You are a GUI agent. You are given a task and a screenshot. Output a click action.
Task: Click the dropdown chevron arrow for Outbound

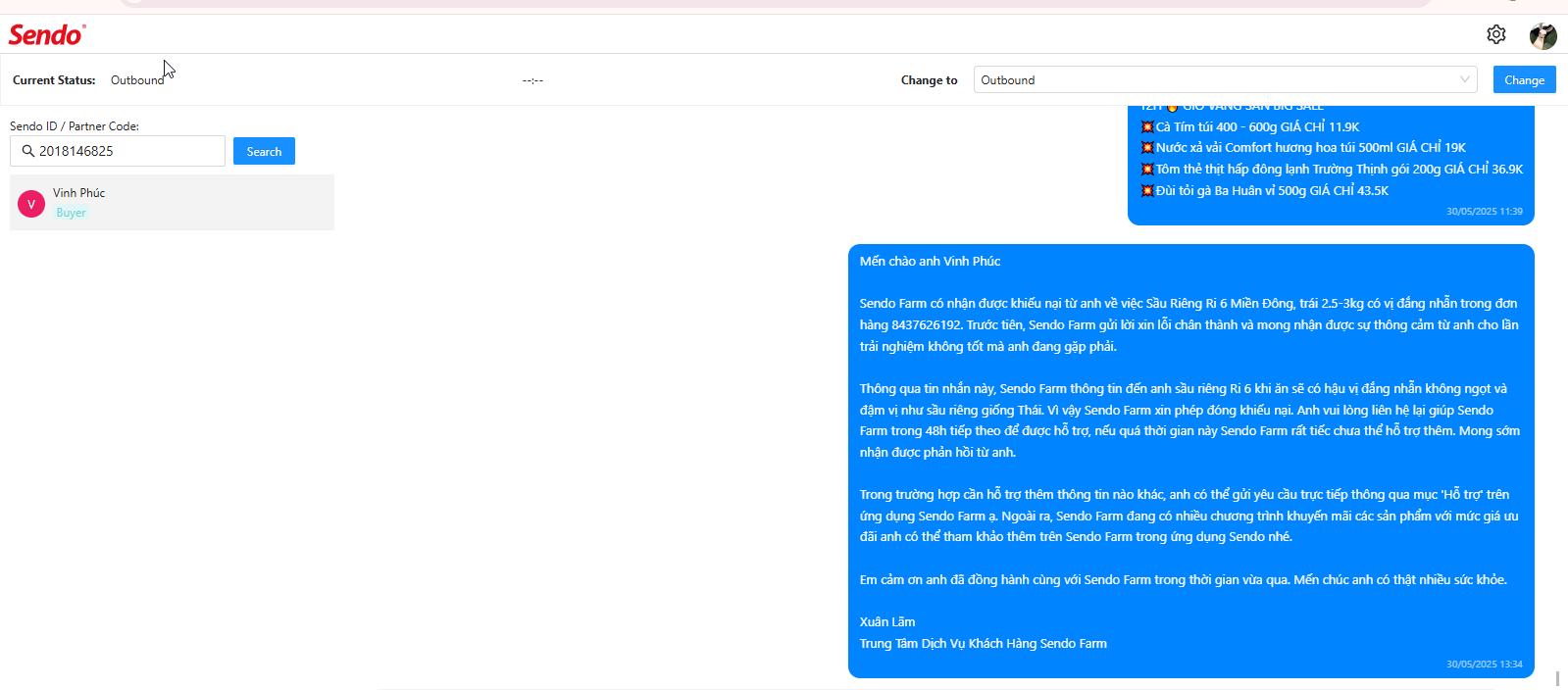1464,79
